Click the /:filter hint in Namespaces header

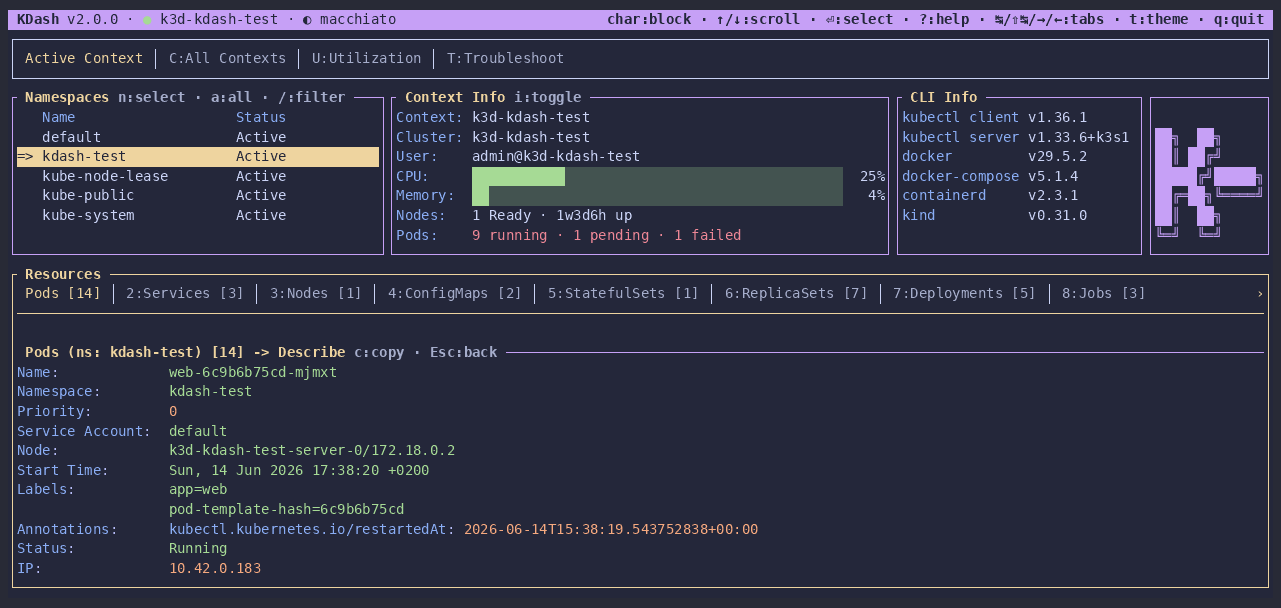pyautogui.click(x=311, y=97)
